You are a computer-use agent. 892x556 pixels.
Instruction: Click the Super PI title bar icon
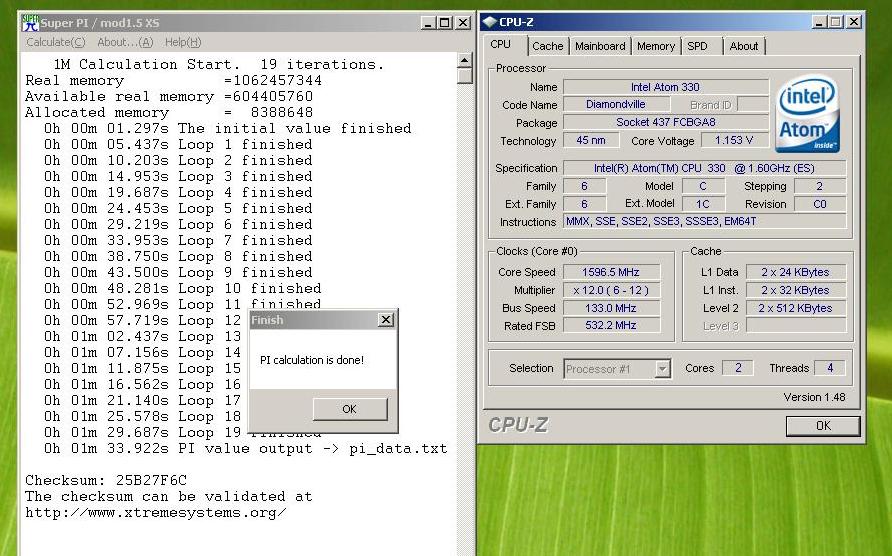click(x=30, y=23)
